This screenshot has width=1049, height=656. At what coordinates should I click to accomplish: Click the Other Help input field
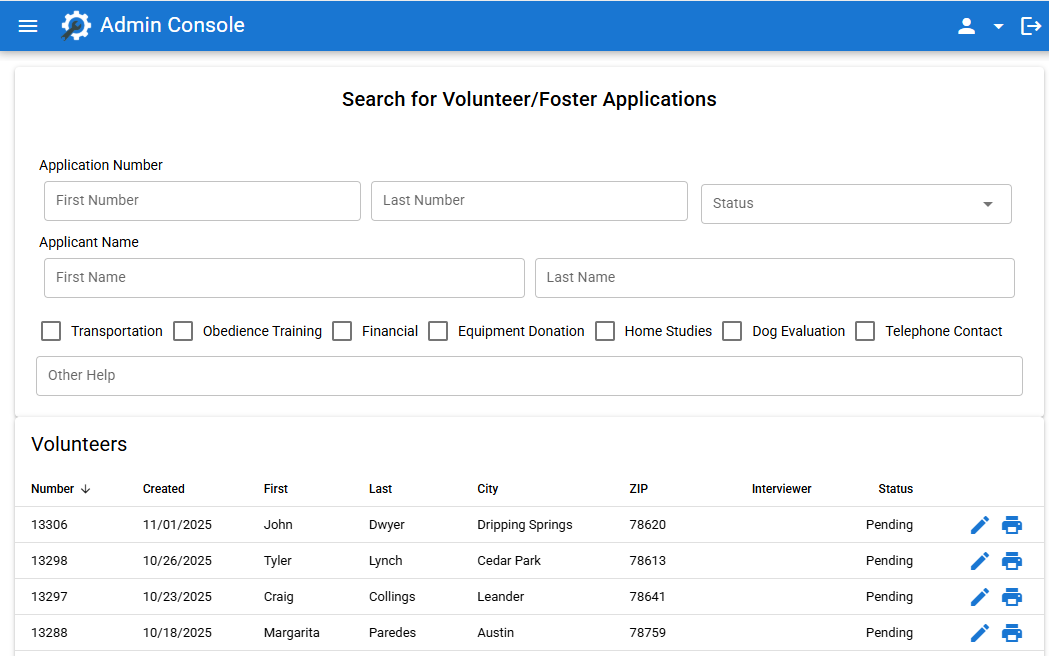529,376
